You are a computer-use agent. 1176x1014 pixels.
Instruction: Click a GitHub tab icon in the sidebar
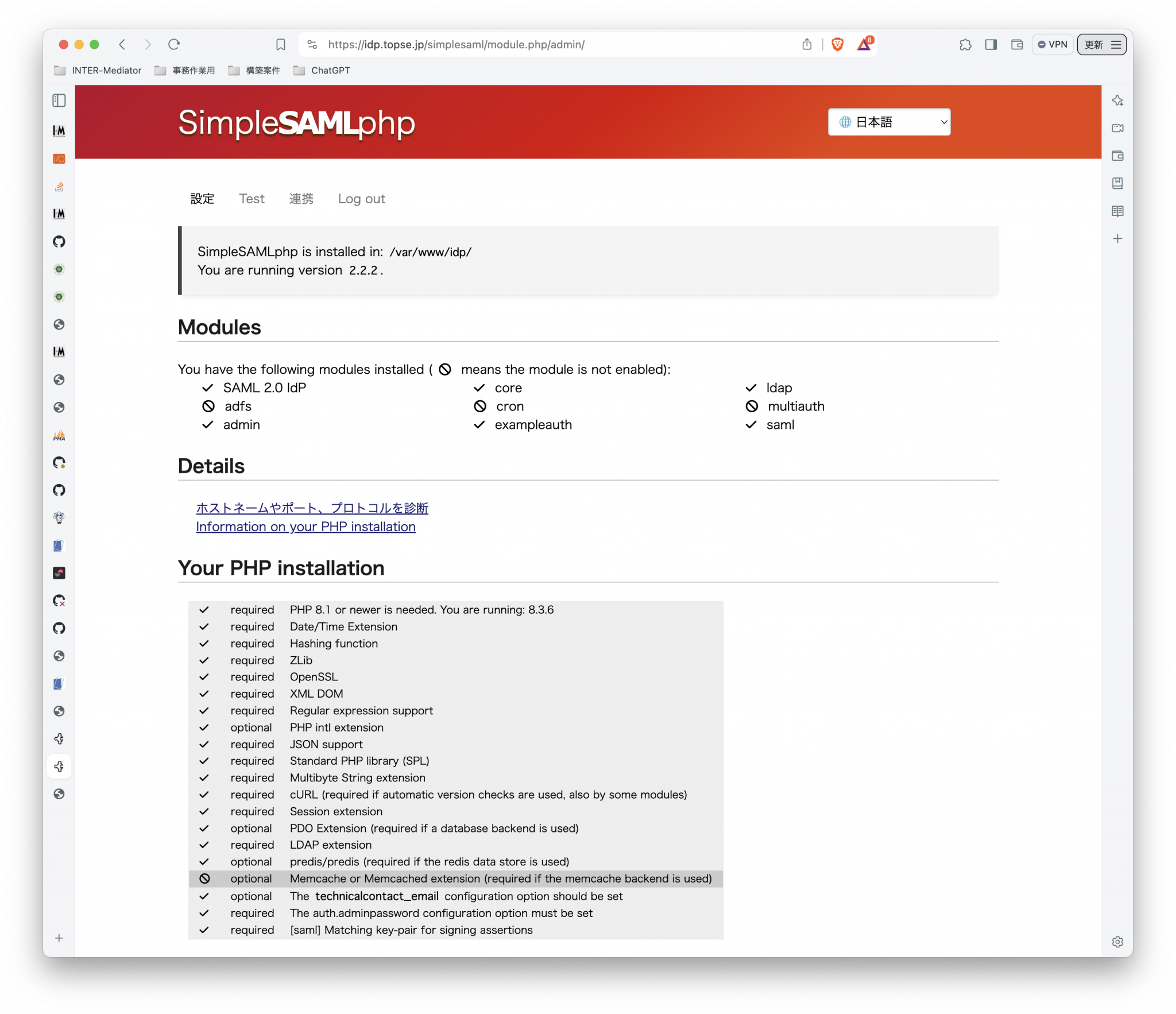[59, 242]
